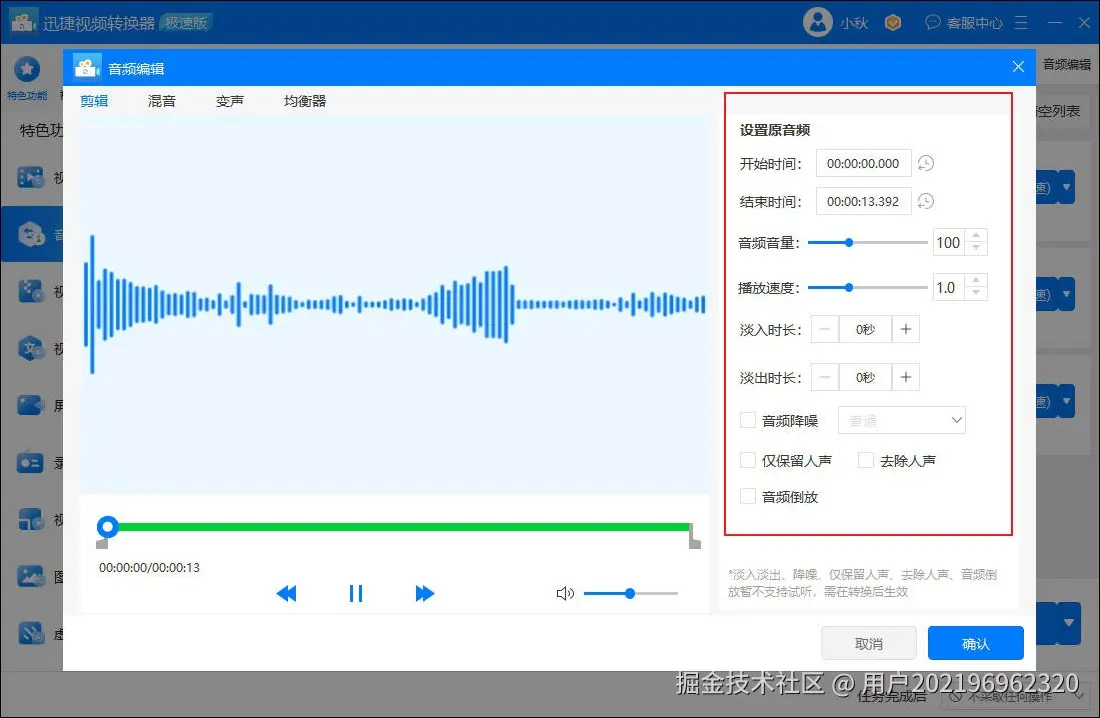Decrease the audio volume value stepper

(976, 248)
